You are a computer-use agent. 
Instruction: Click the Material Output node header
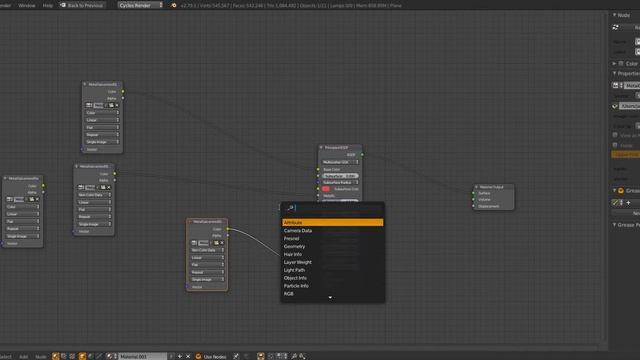point(493,187)
